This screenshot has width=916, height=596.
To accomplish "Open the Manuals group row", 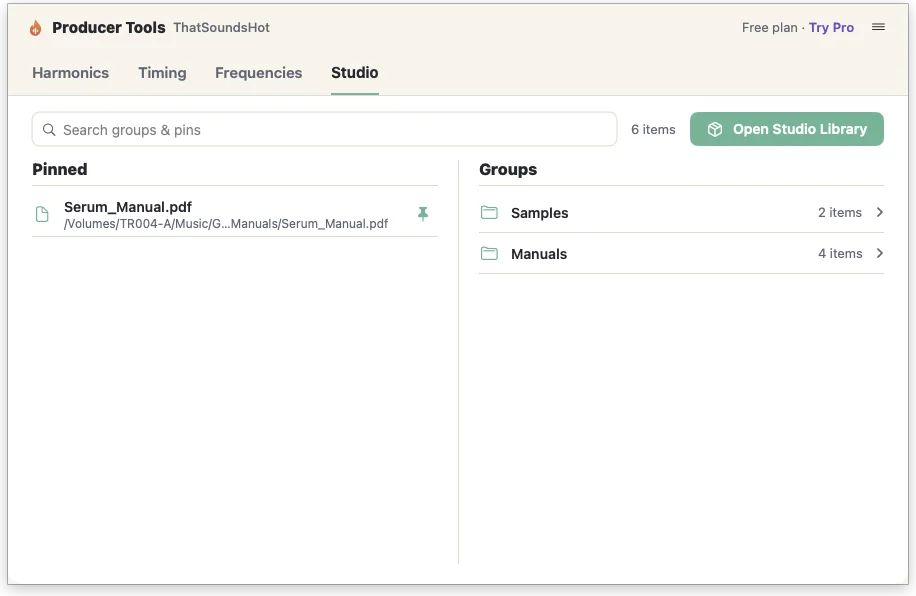I will click(681, 254).
